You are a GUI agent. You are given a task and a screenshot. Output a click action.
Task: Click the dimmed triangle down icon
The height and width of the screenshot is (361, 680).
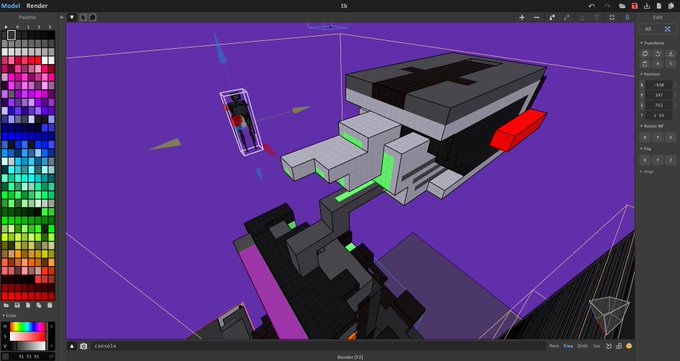(597, 17)
